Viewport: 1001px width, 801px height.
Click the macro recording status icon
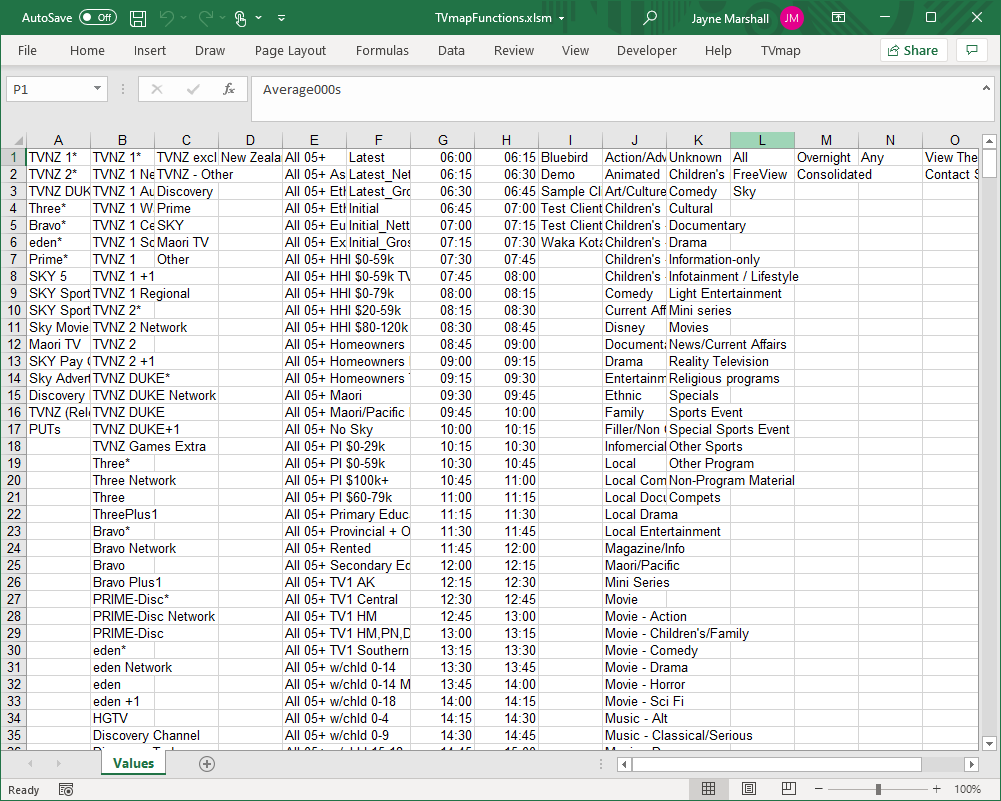66,790
